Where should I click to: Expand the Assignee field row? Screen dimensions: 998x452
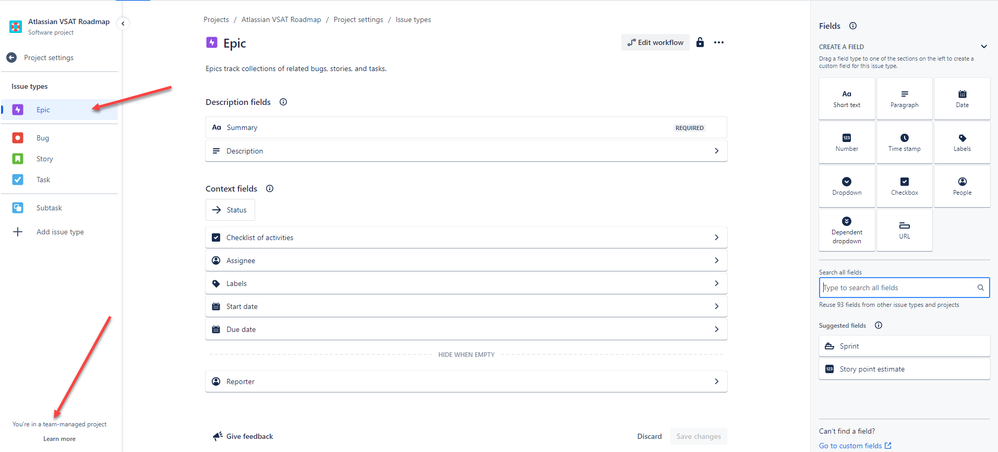point(466,260)
